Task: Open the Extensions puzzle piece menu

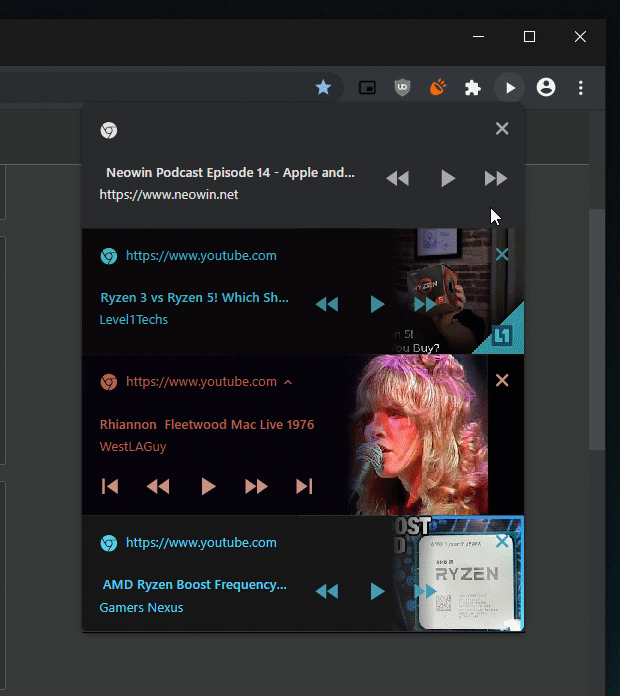Action: coord(473,87)
